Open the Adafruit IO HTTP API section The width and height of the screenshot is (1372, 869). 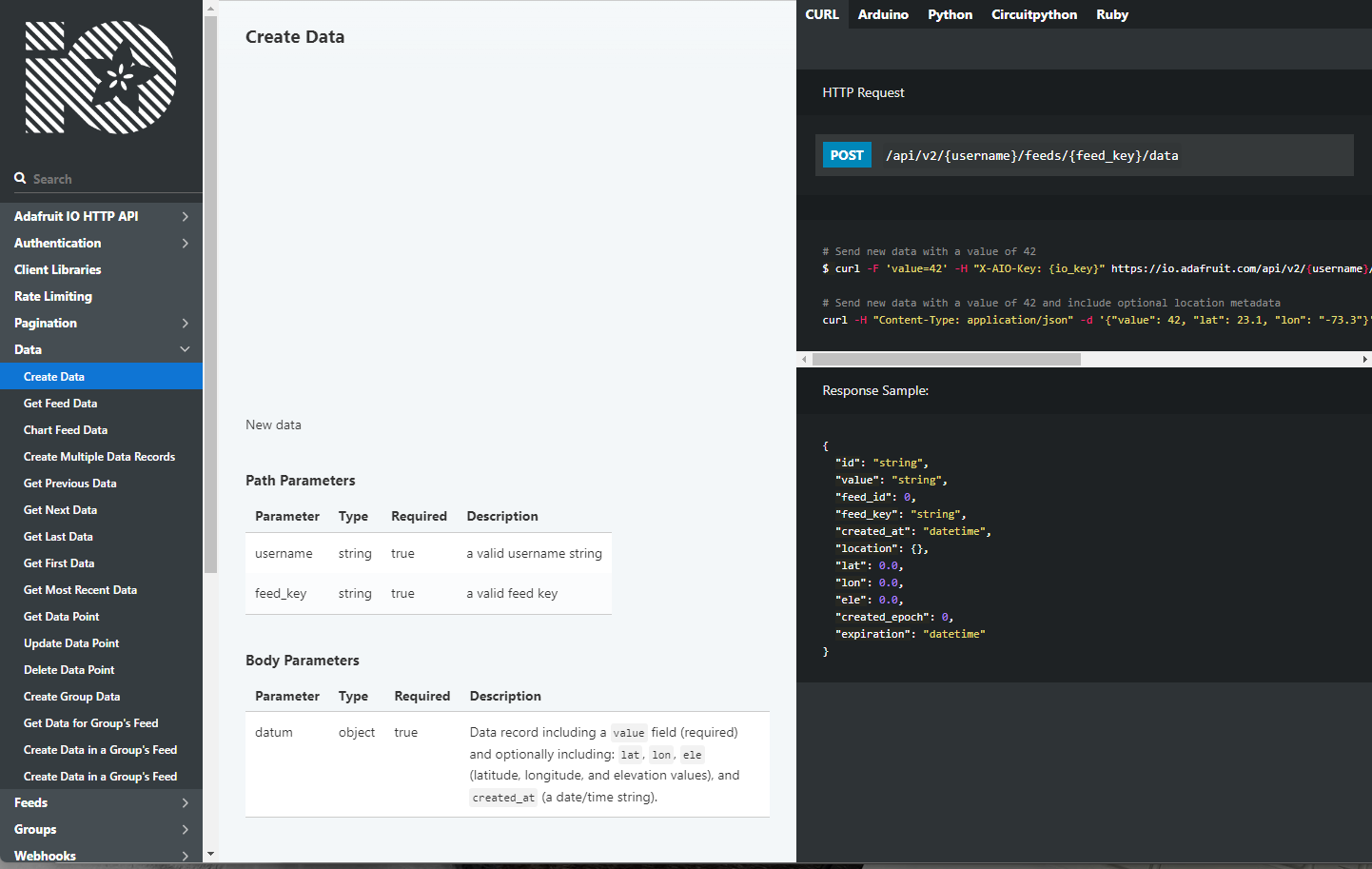point(76,216)
